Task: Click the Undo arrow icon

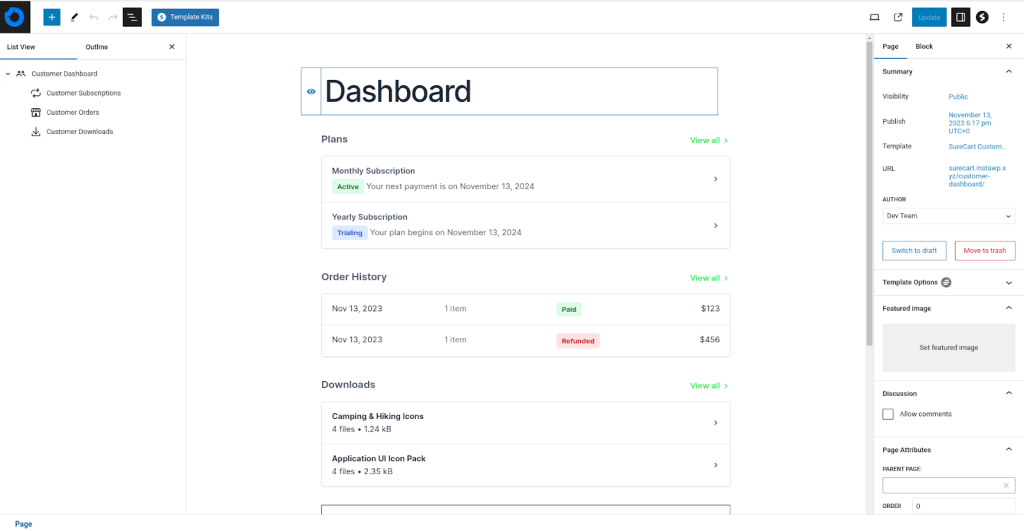Action: click(x=93, y=17)
